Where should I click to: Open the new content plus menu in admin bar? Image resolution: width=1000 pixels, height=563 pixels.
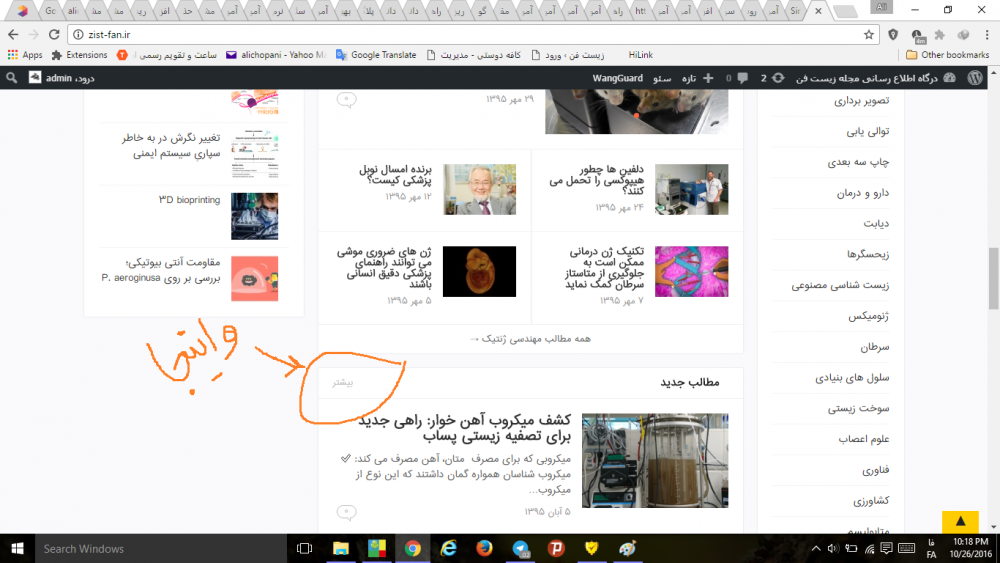tap(708, 78)
